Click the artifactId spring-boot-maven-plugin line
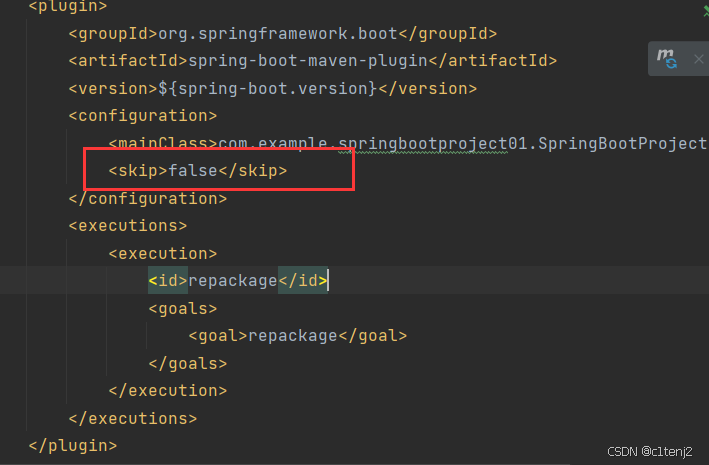The image size is (709, 465). pyautogui.click(x=312, y=61)
